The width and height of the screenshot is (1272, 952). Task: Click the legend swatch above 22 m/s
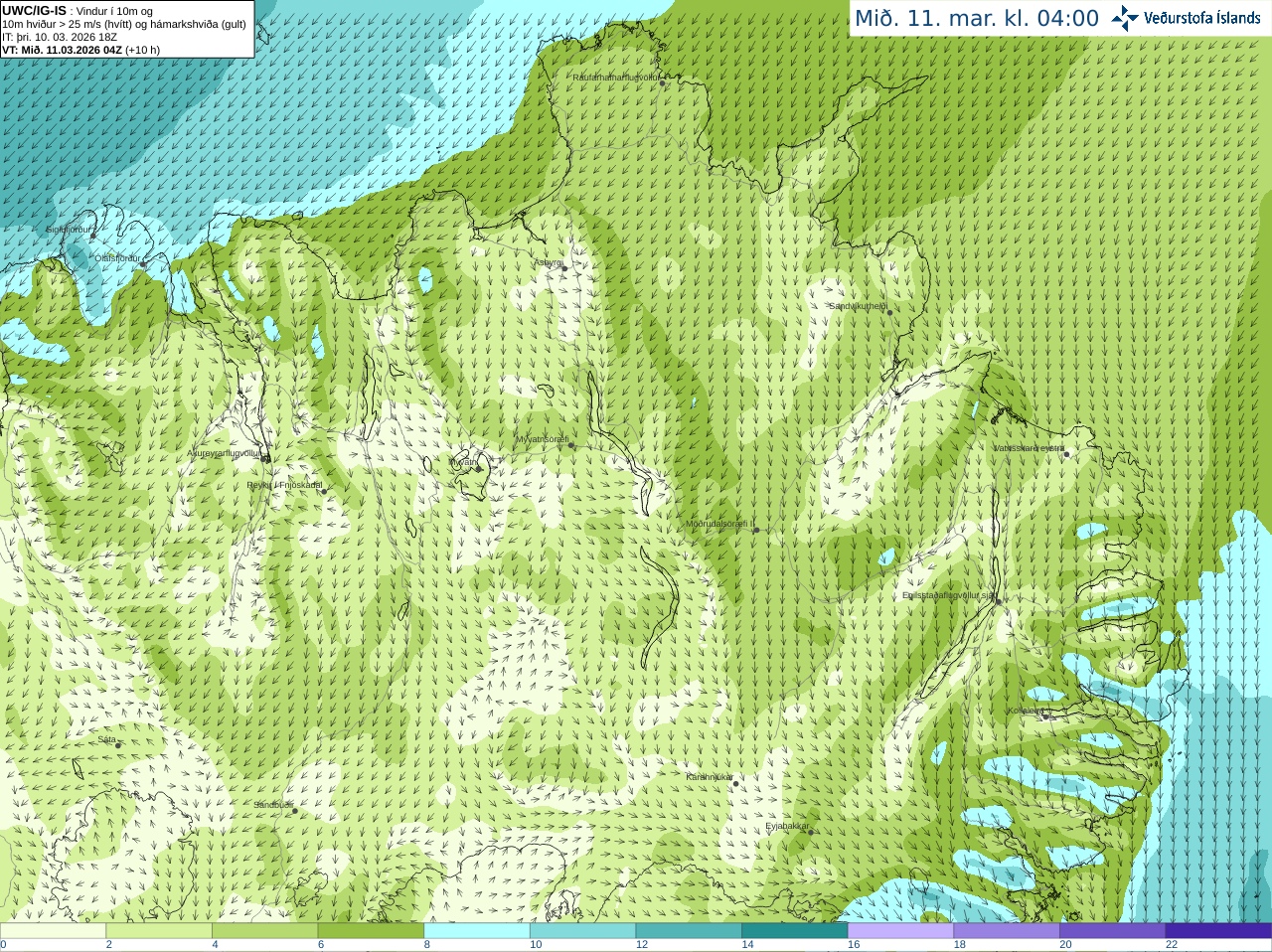[1218, 931]
